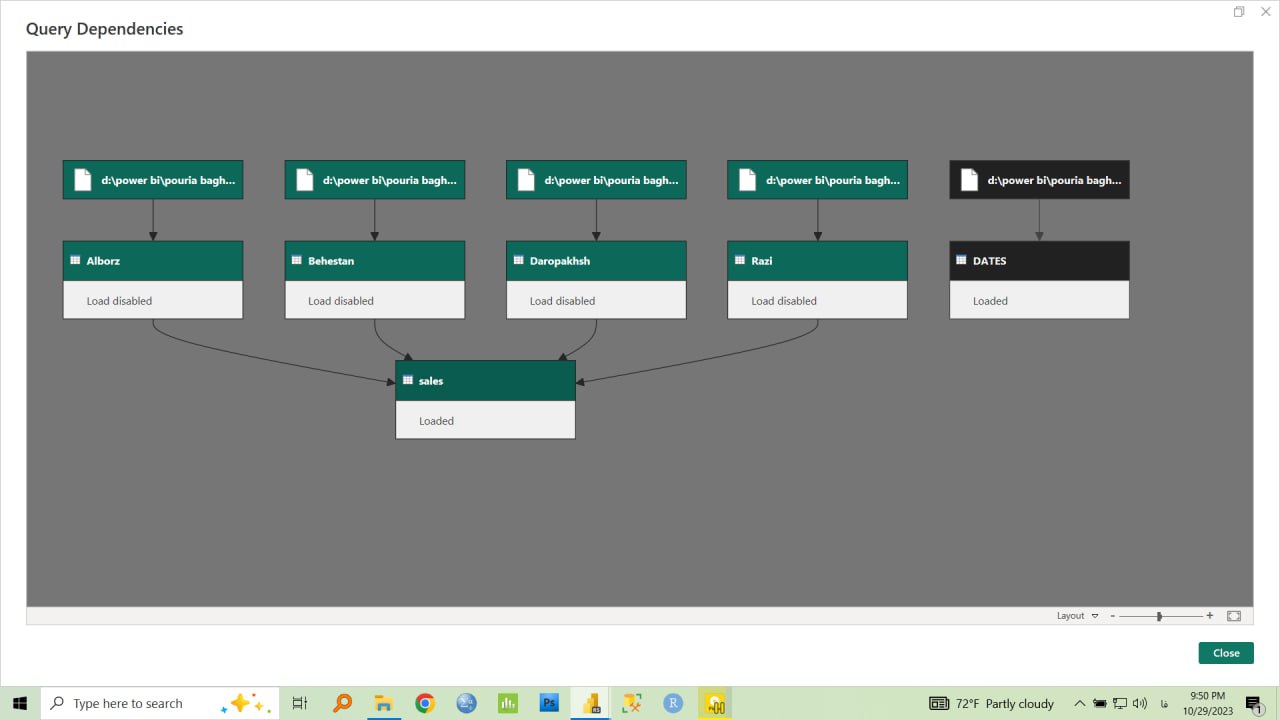Adjust the zoom slider handle
The image size is (1280, 720).
(x=1159, y=616)
